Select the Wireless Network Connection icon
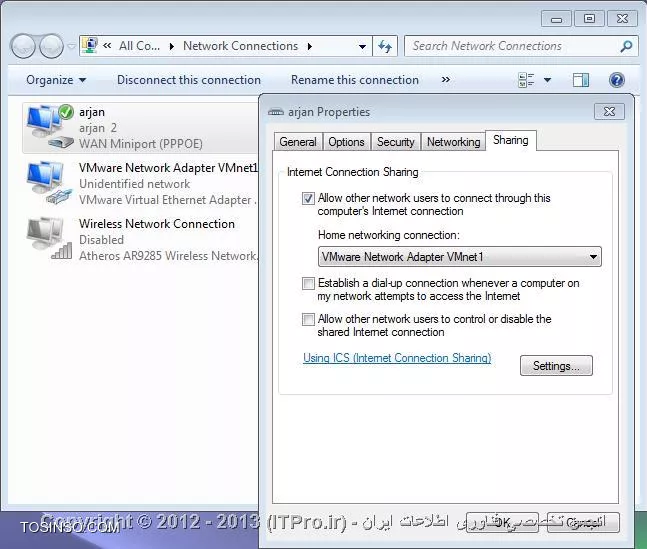Image resolution: width=647 pixels, height=549 pixels. [49, 238]
